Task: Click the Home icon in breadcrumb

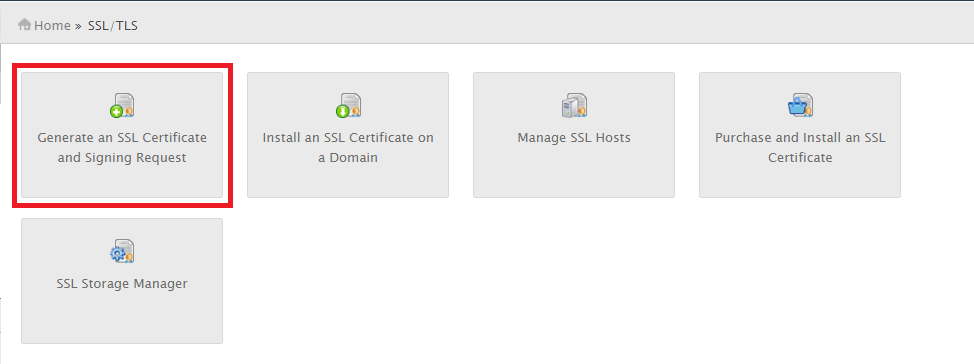Action: click(x=25, y=25)
